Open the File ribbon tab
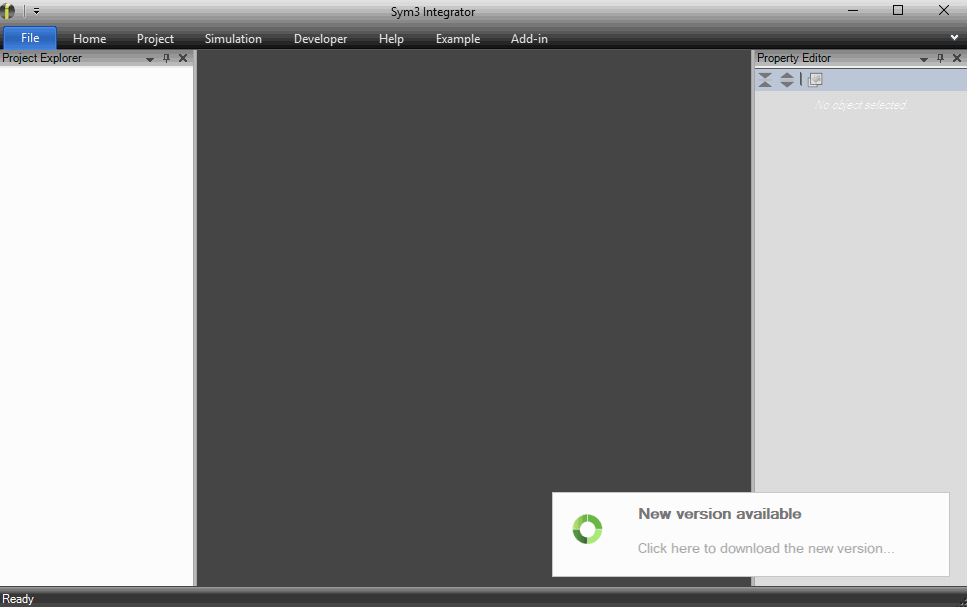 30,38
